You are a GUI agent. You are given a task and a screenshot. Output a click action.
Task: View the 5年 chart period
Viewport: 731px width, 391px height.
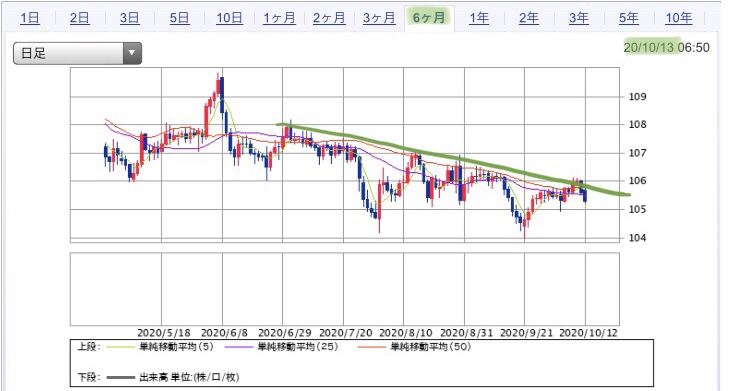628,18
